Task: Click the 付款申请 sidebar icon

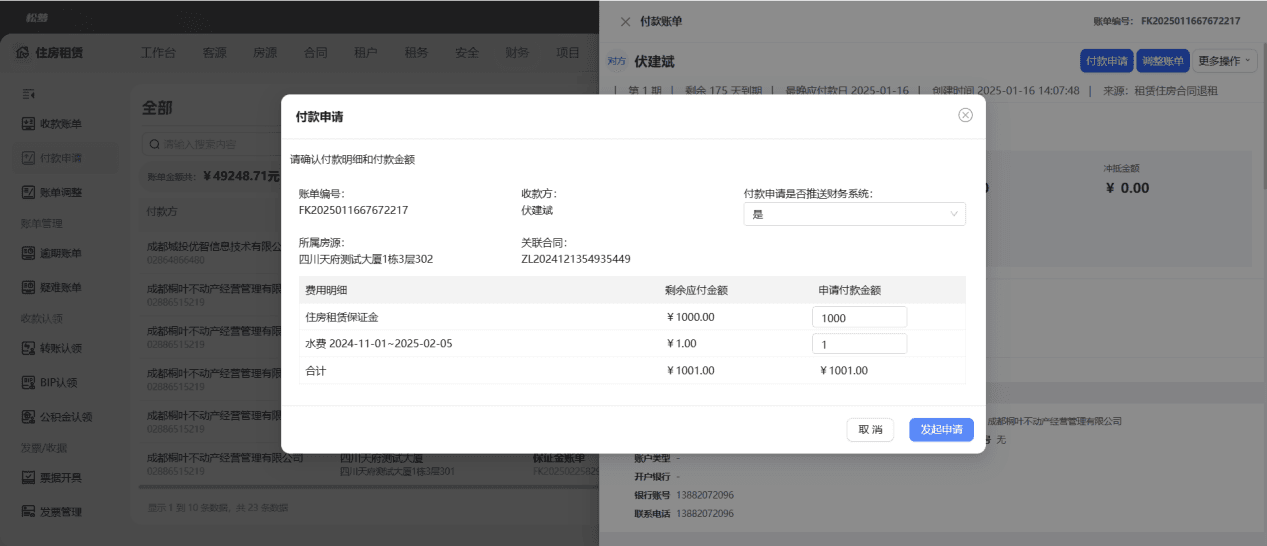Action: point(29,158)
